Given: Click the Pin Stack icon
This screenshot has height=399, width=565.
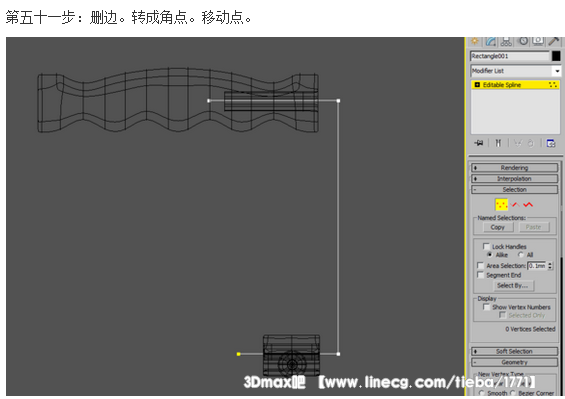Looking at the screenshot, I should pos(479,143).
